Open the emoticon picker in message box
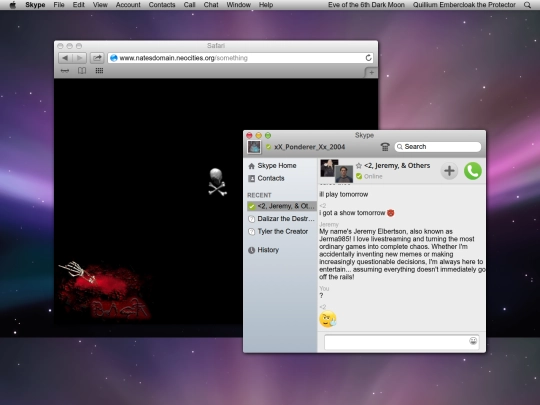The width and height of the screenshot is (540, 405). click(x=473, y=341)
